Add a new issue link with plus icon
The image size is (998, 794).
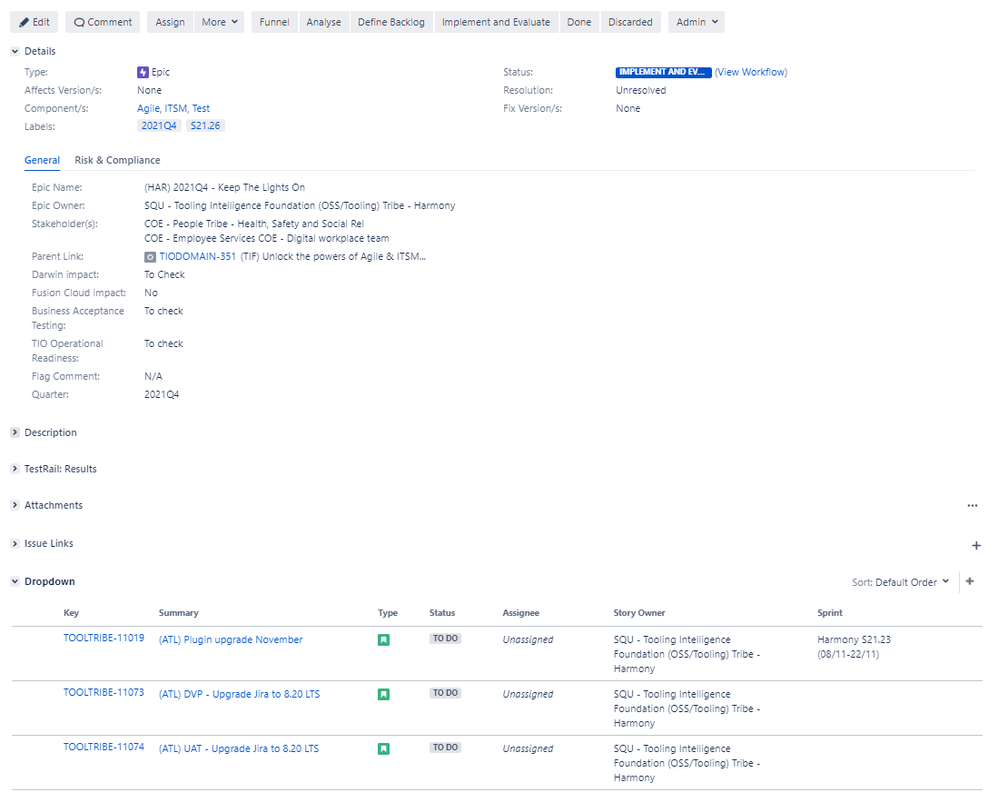point(976,546)
